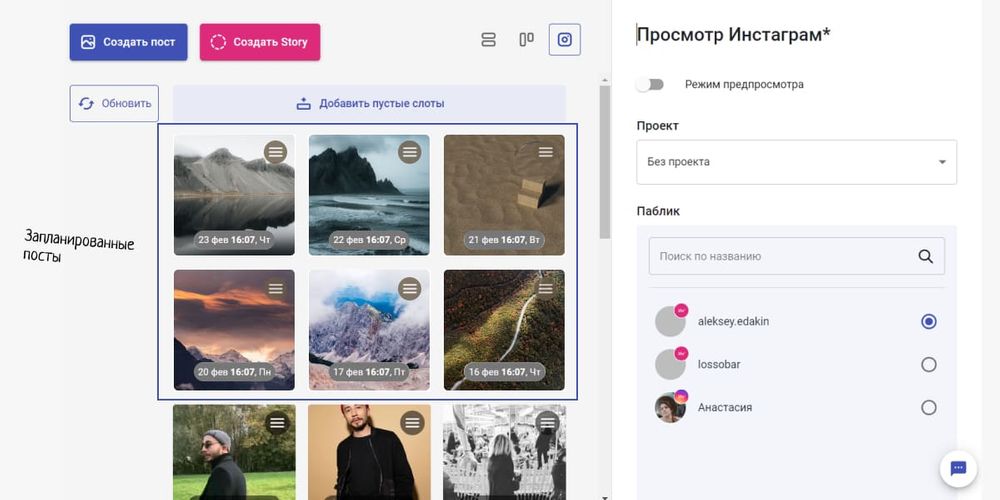Open menu on 22 фев post thumbnail

point(410,152)
